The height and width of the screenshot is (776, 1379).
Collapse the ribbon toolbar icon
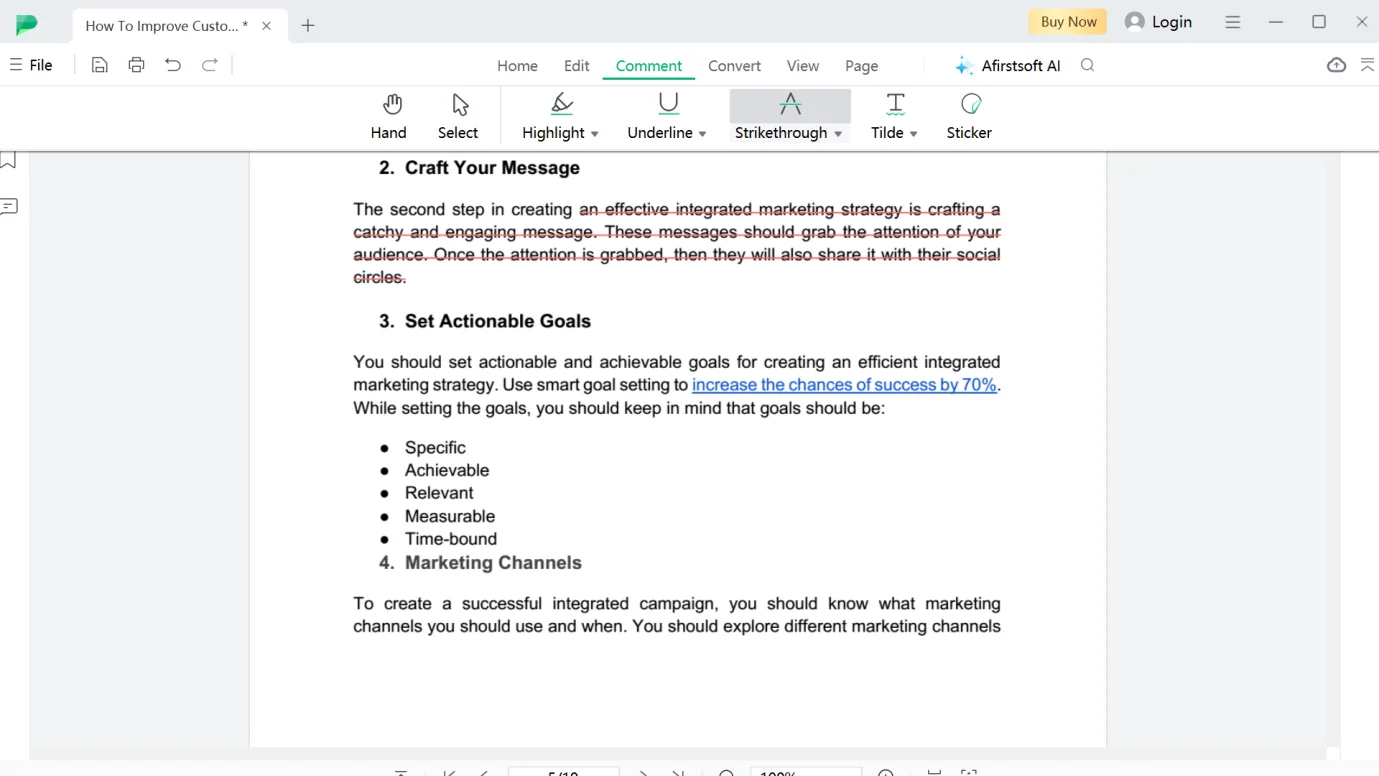point(1368,65)
